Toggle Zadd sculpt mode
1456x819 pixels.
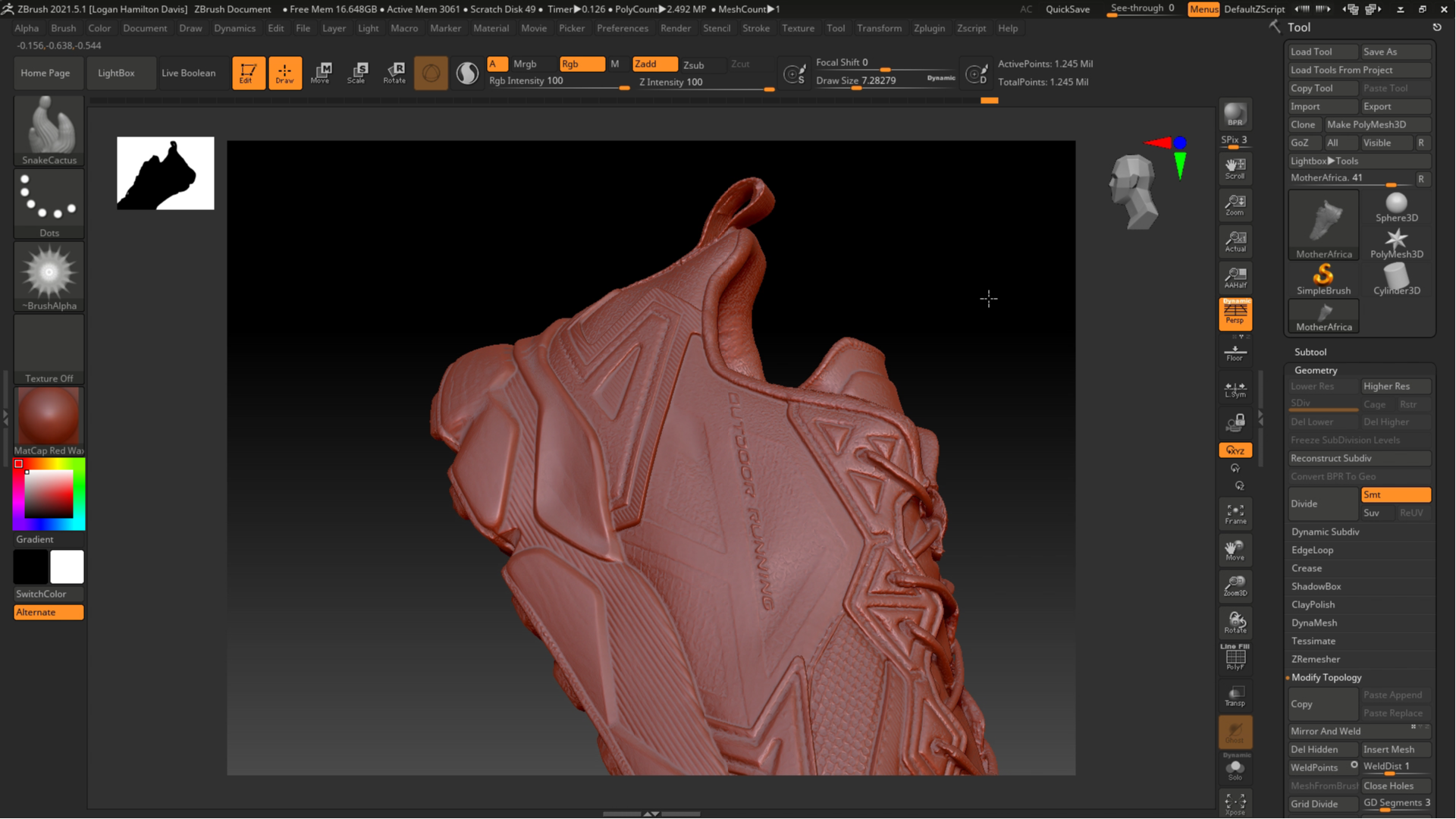[x=654, y=64]
